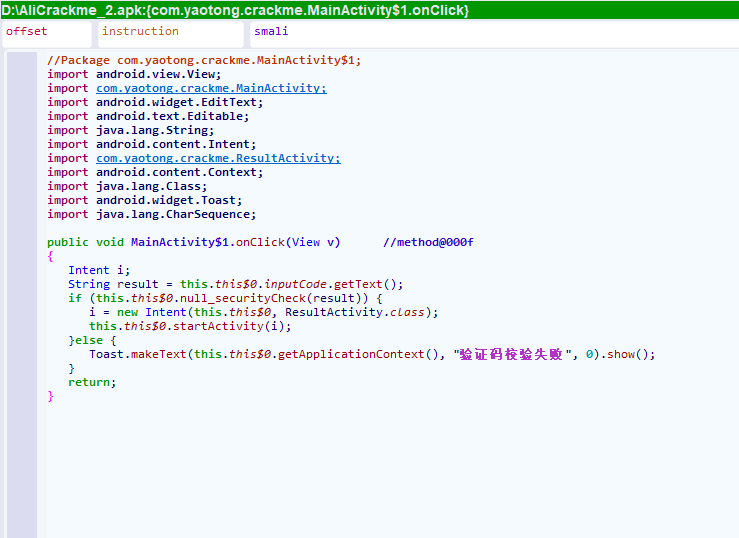This screenshot has height=538, width=739.
Task: Open the com.yaotong.crackme.MainActivity import link
Action: click(211, 88)
